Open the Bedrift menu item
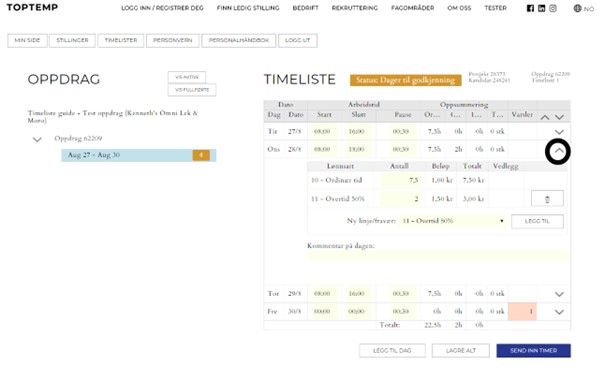The height and width of the screenshot is (381, 605). pos(305,8)
